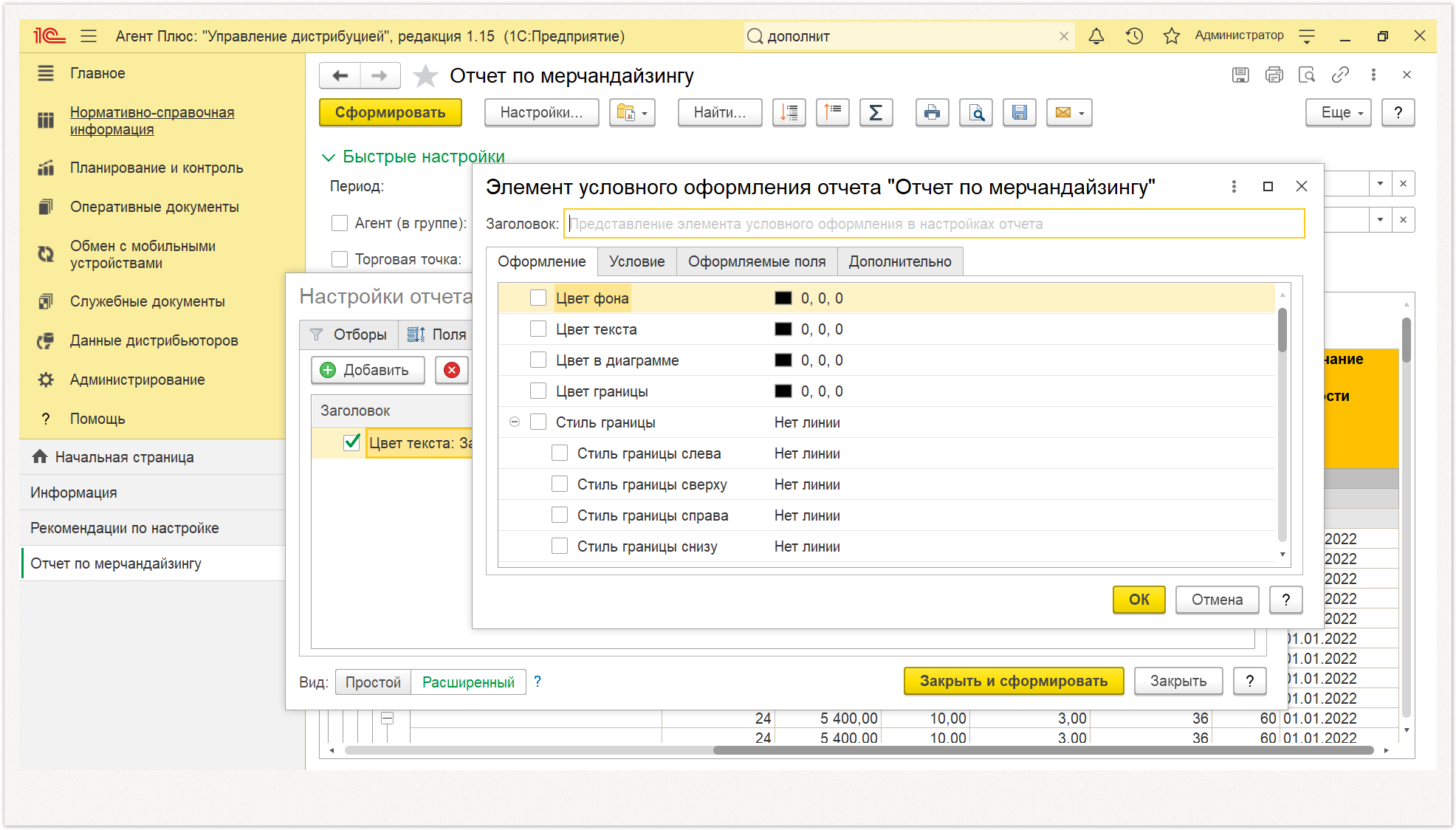
Task: Print report using the printer toolbar icon
Action: point(933,113)
